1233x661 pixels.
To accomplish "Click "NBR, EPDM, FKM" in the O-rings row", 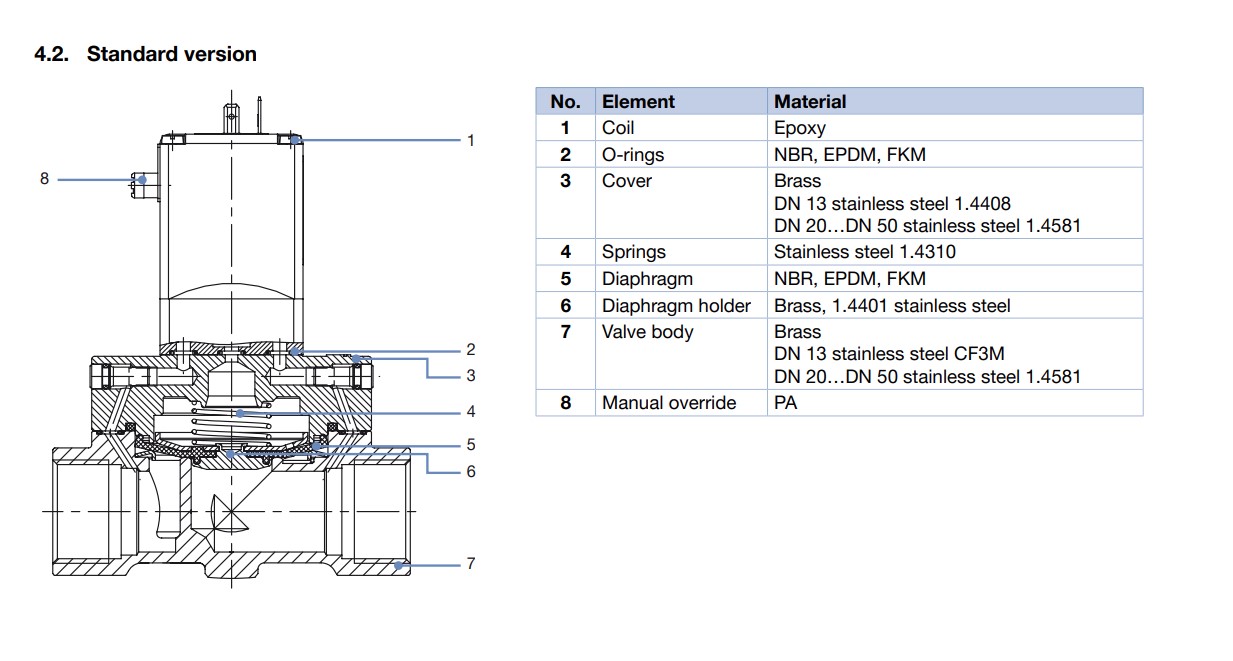I will (x=850, y=154).
